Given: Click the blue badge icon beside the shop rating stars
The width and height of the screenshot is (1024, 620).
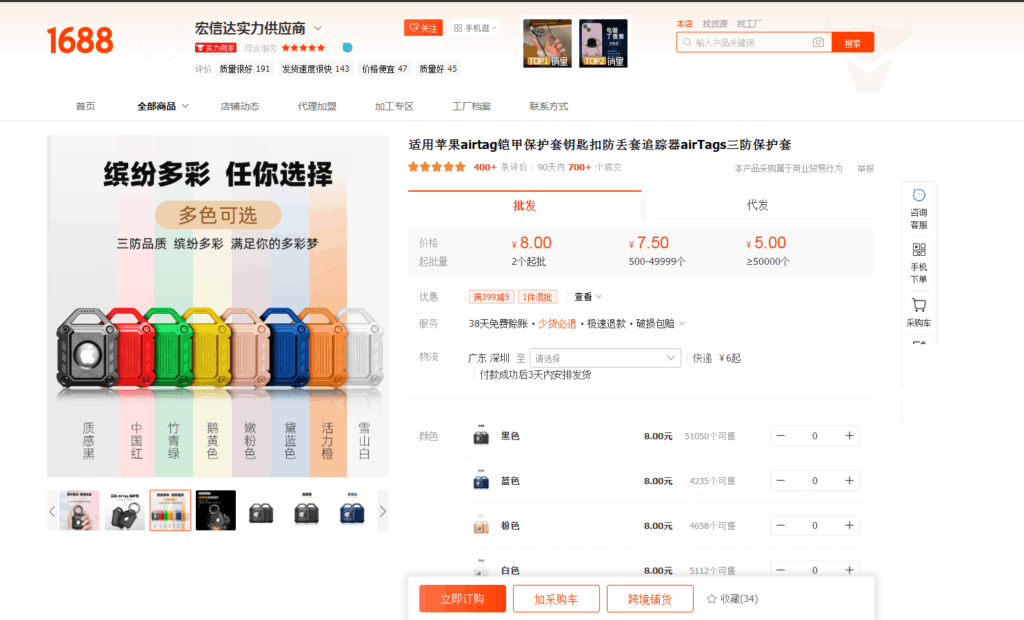Looking at the screenshot, I should coord(347,48).
